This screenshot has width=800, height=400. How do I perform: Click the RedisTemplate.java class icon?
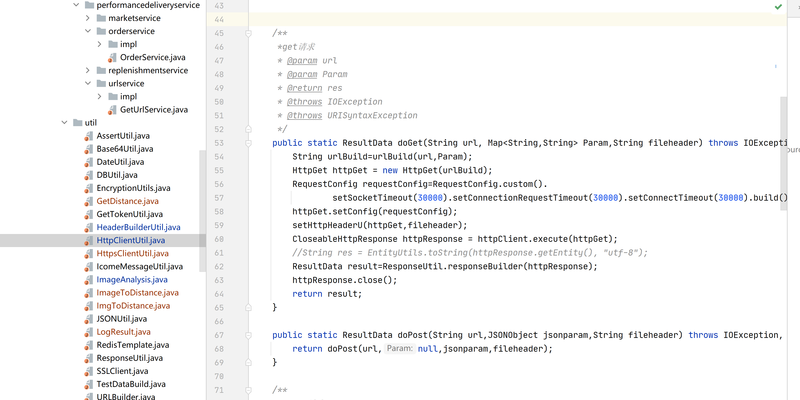coord(88,345)
